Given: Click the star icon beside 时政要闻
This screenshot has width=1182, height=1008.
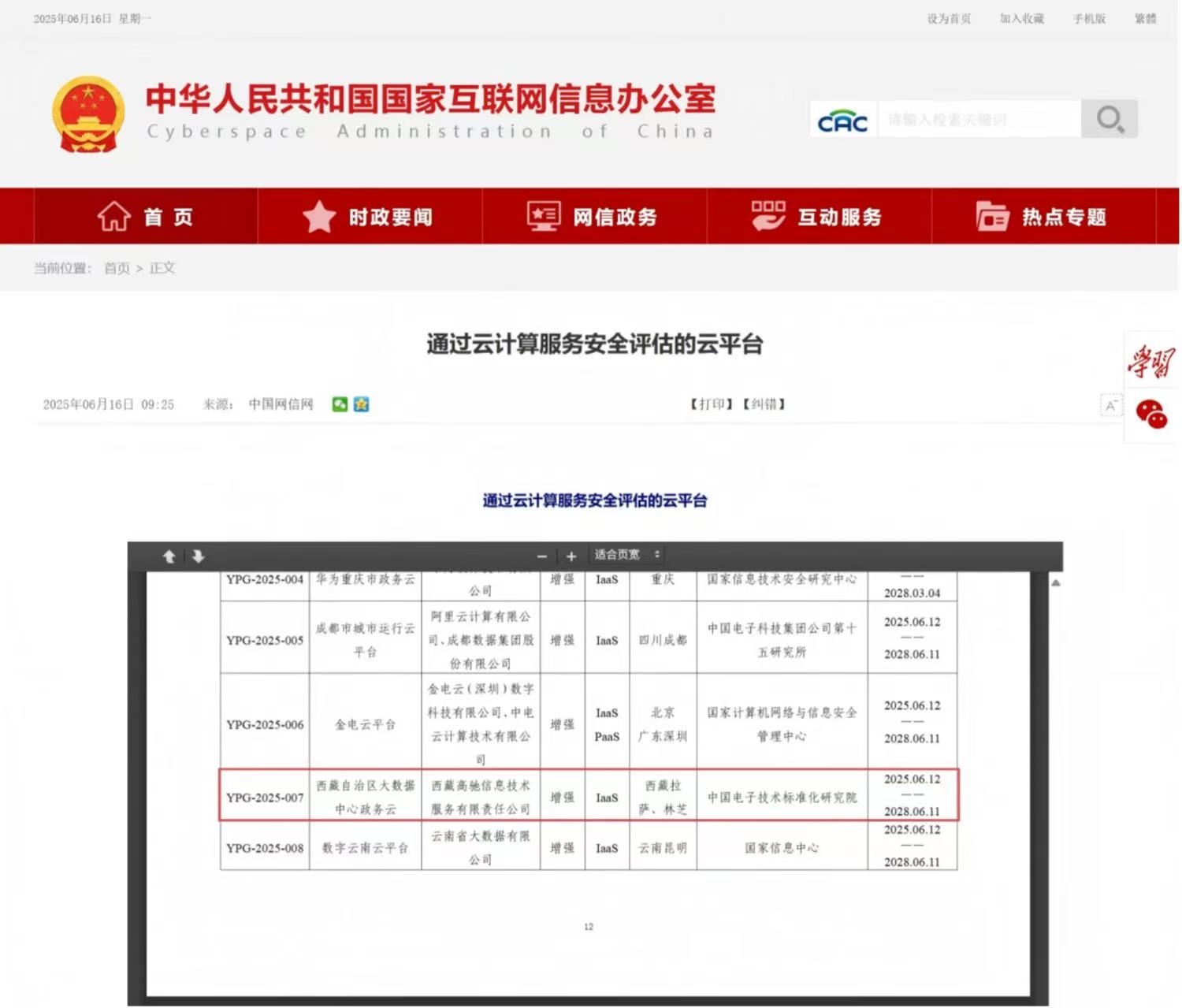Looking at the screenshot, I should tap(319, 217).
